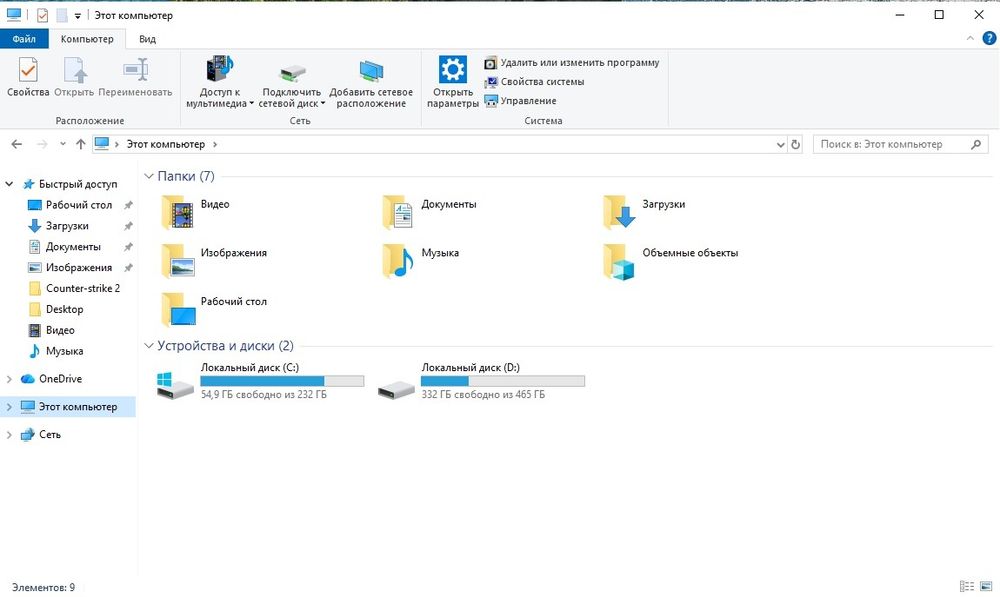Screen dimensions: 1000x597
Task: Expand the OneDrive tree node
Action: [9, 379]
